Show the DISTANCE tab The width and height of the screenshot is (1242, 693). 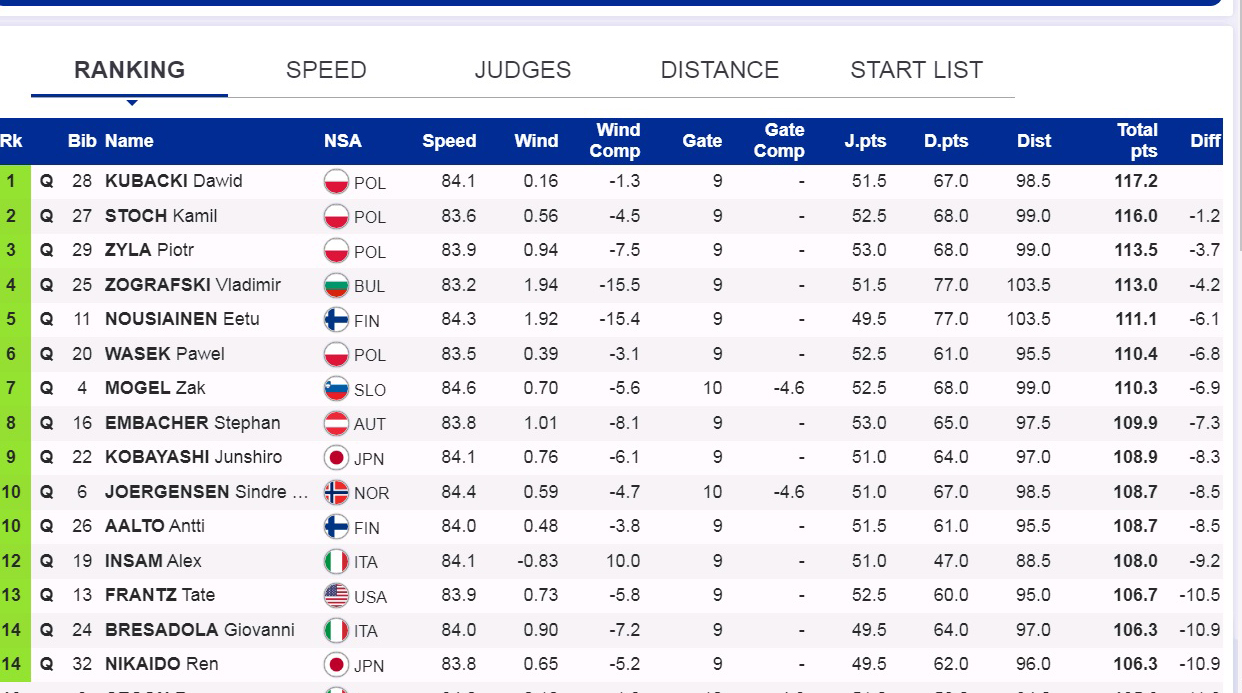(719, 70)
